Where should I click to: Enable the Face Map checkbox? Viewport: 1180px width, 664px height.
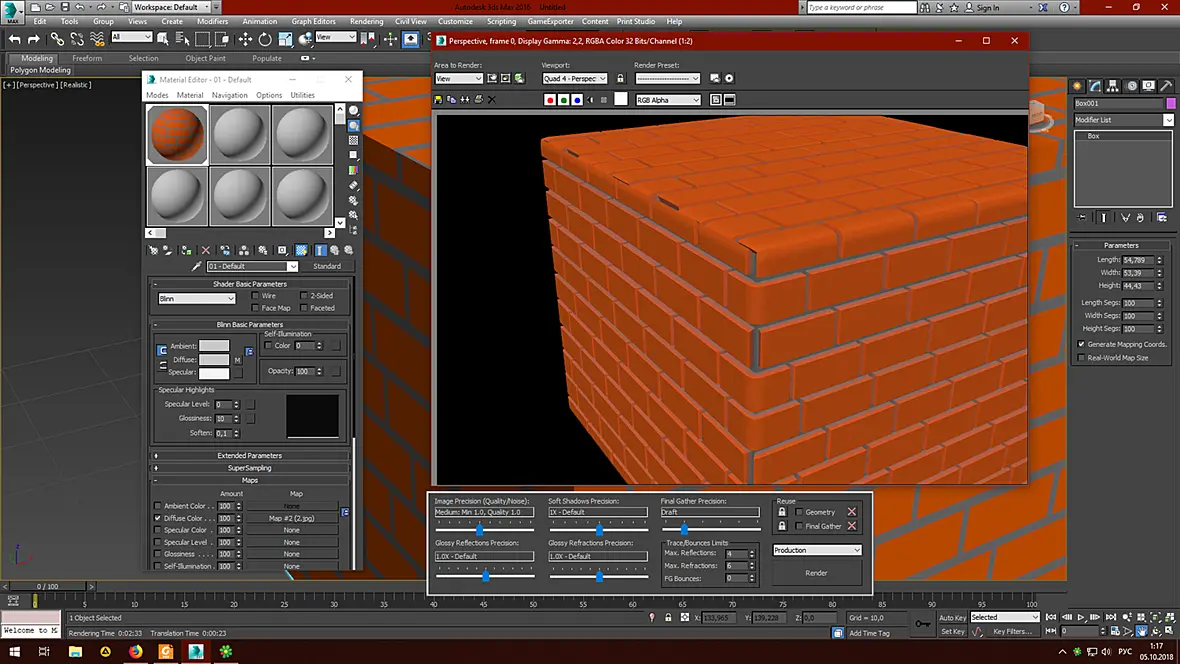255,308
